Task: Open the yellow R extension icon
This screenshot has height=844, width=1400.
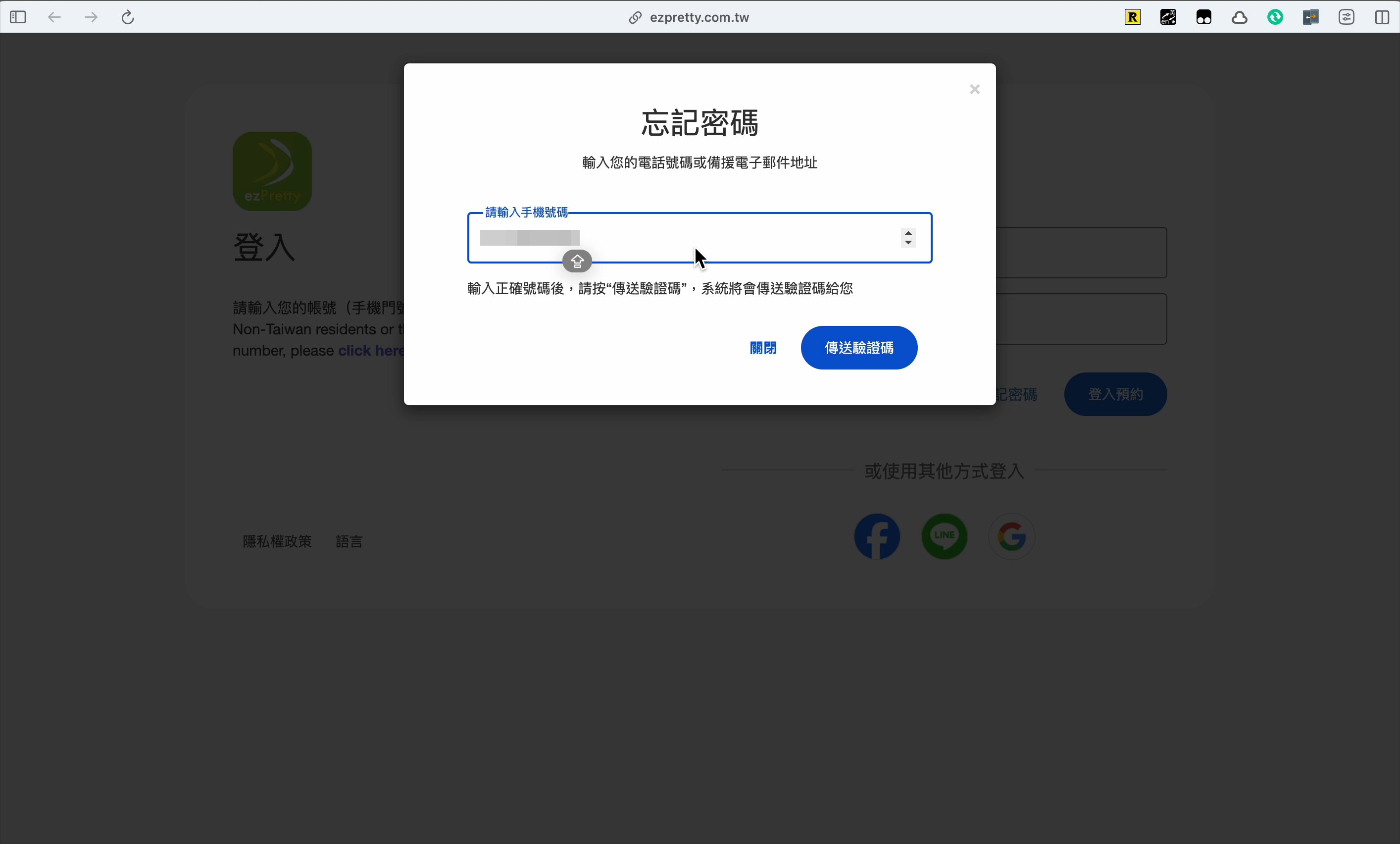Action: pyautogui.click(x=1132, y=17)
